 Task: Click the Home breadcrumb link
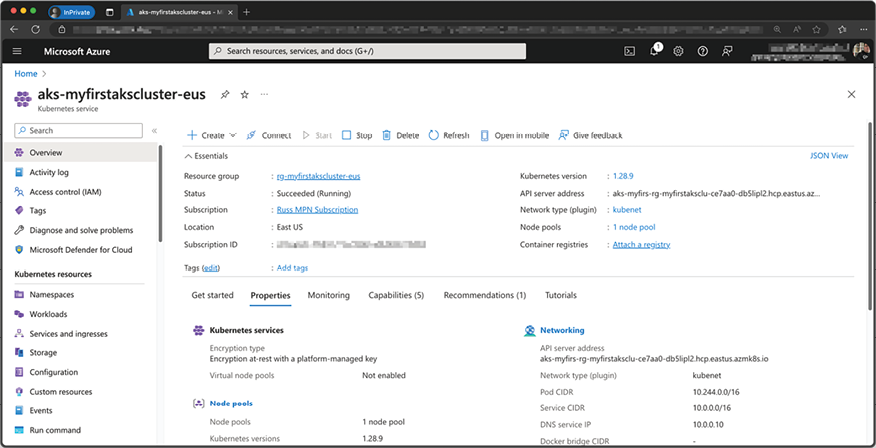(26, 74)
